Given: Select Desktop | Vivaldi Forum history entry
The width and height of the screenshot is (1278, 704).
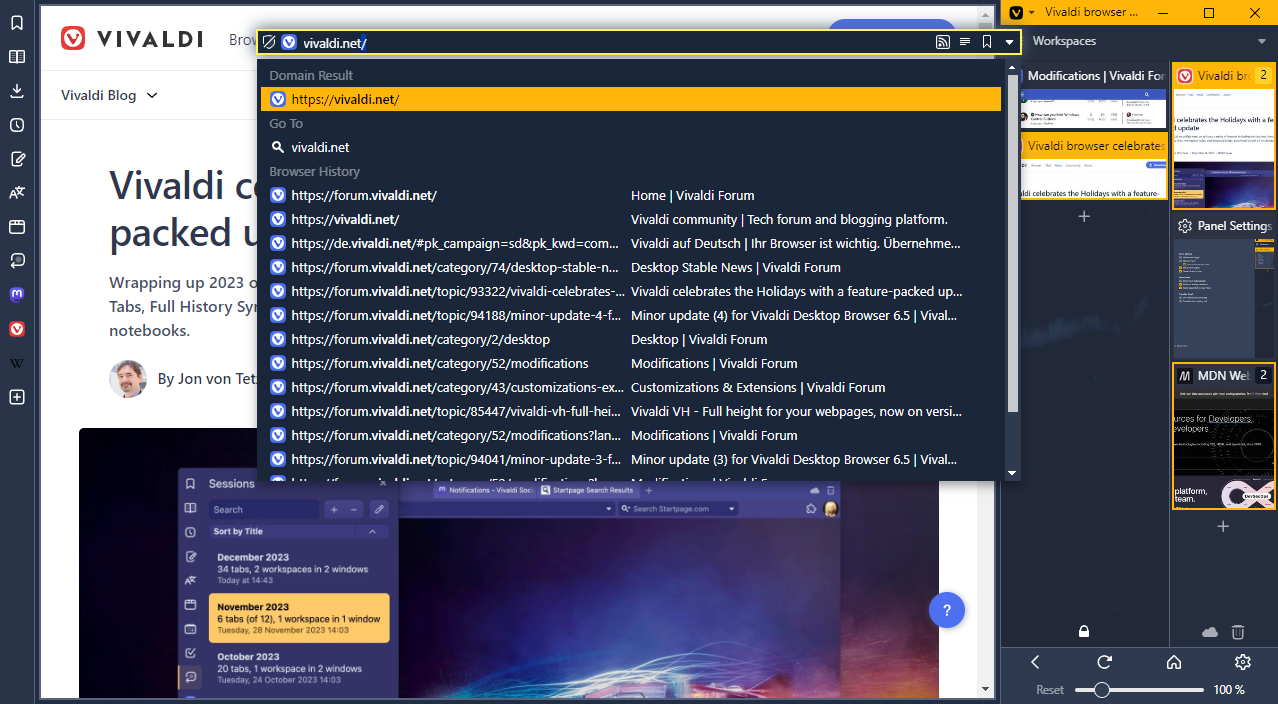Looking at the screenshot, I should click(631, 339).
